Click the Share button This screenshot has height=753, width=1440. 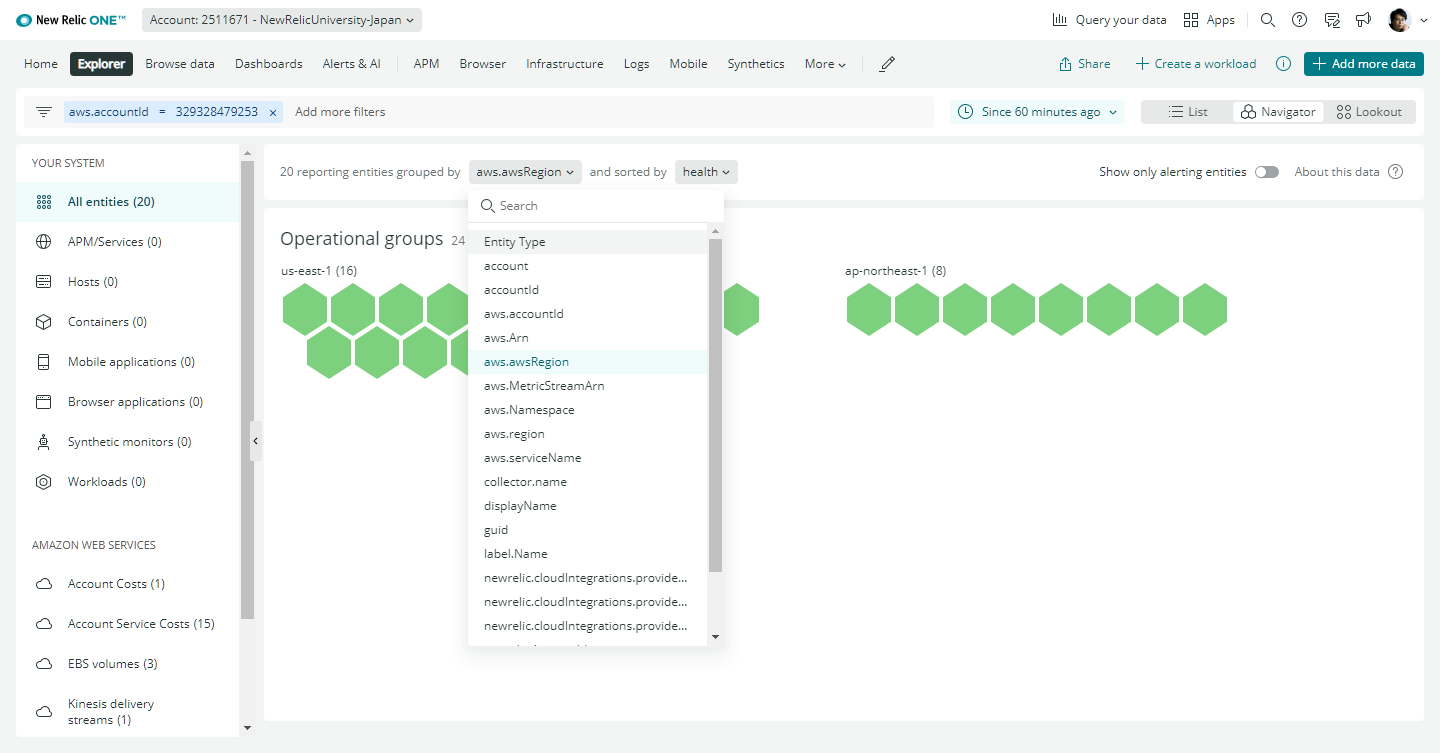pos(1085,64)
